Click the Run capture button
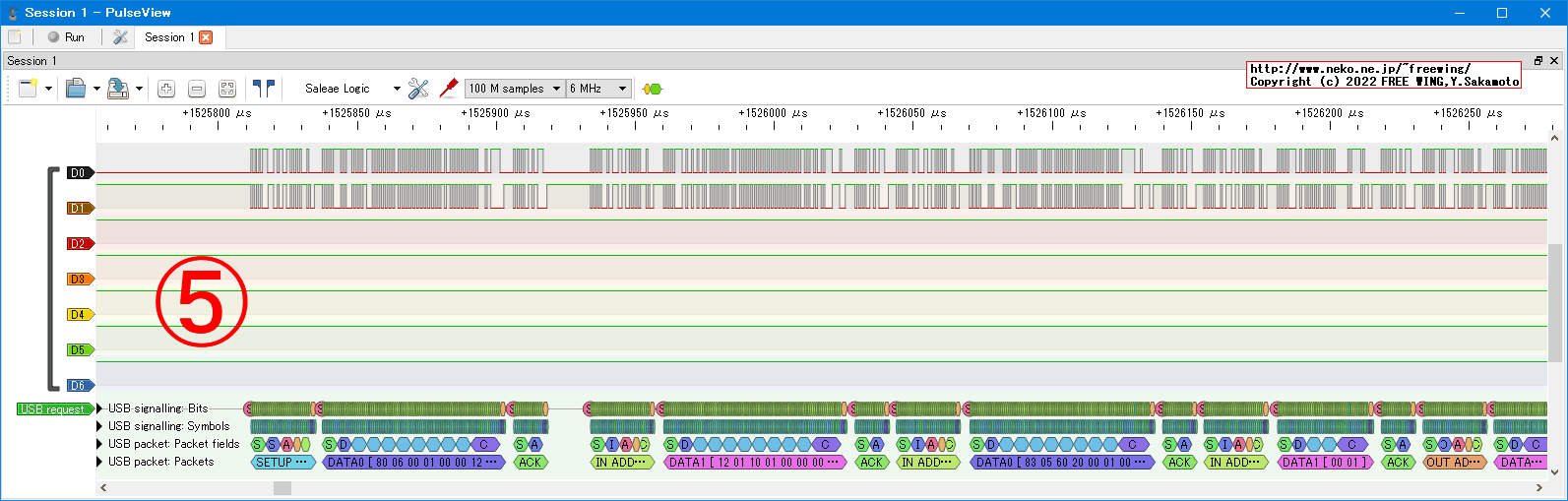1568x501 pixels. (x=66, y=37)
